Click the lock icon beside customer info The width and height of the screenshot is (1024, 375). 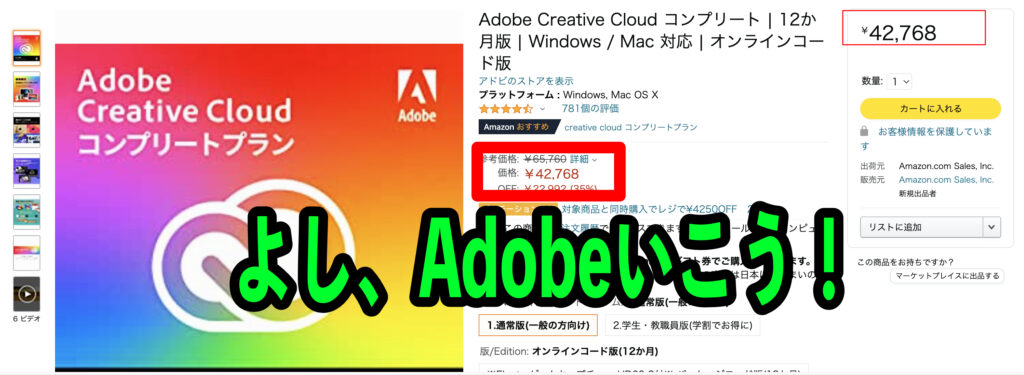[865, 131]
